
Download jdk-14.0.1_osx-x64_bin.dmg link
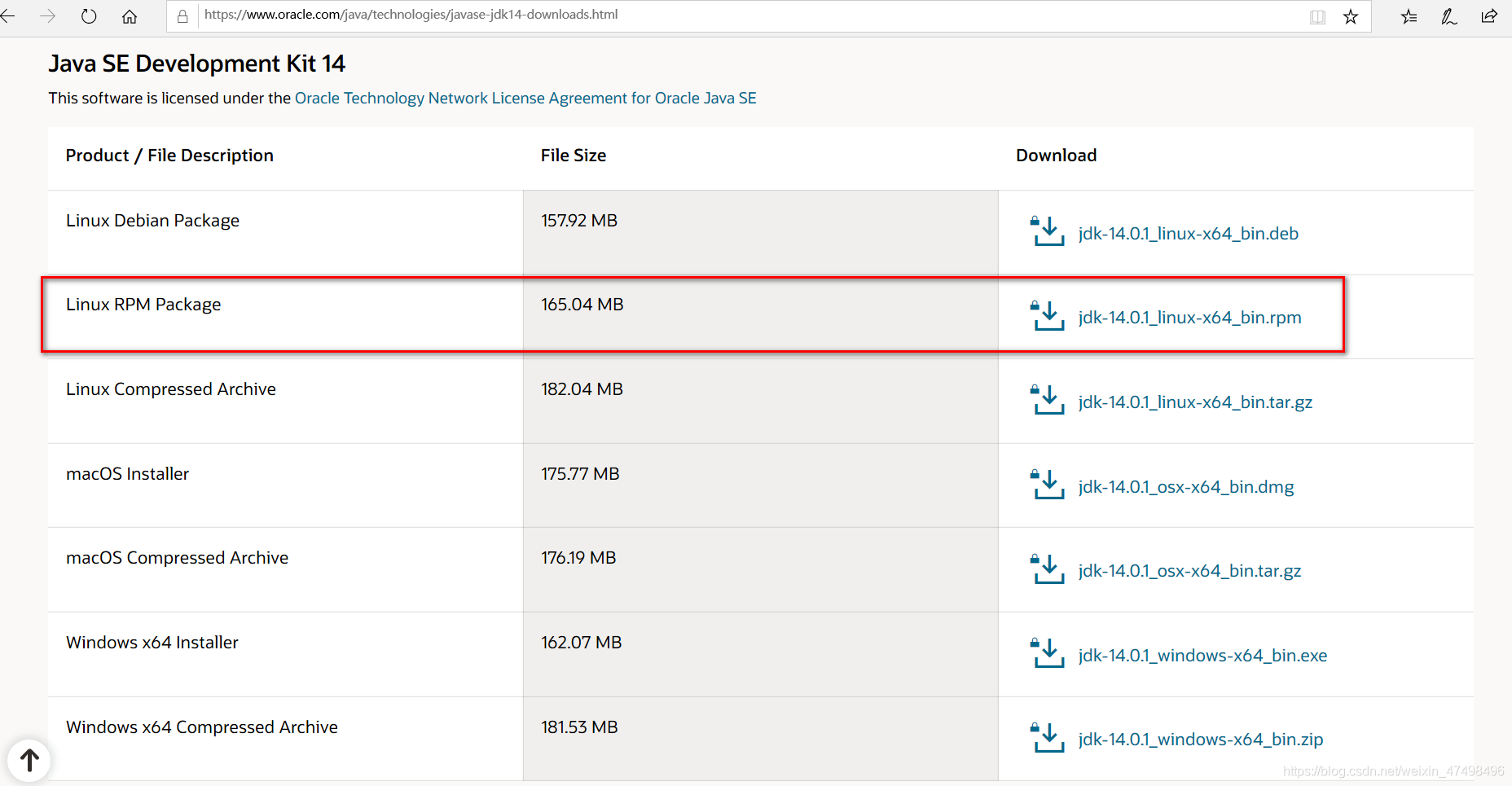pos(1186,487)
